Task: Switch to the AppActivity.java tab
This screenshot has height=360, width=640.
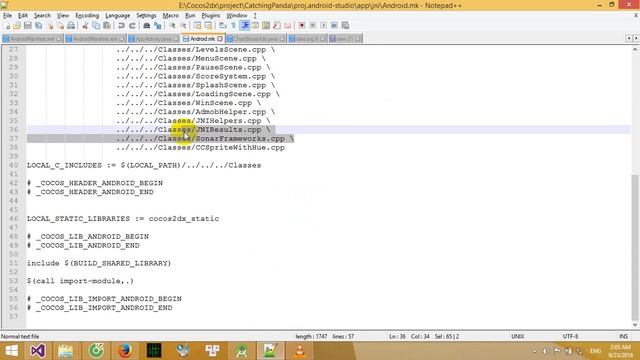Action: click(x=153, y=39)
